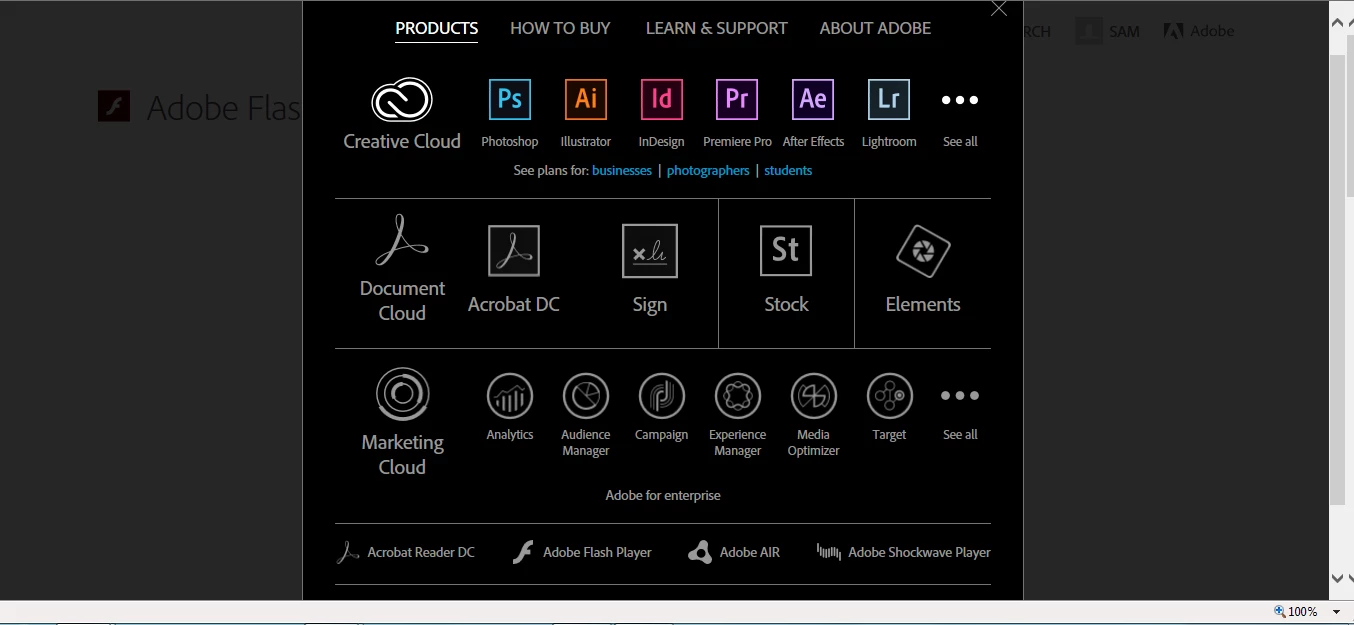Select the Media Optimizer icon

pos(814,396)
